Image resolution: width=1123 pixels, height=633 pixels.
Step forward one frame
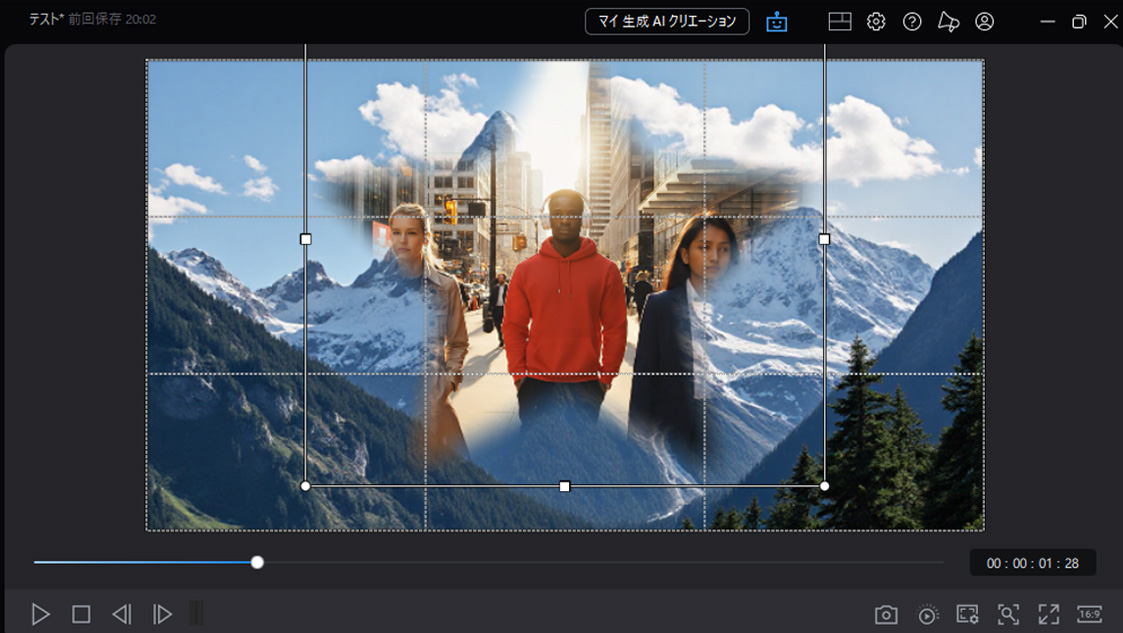(163, 613)
